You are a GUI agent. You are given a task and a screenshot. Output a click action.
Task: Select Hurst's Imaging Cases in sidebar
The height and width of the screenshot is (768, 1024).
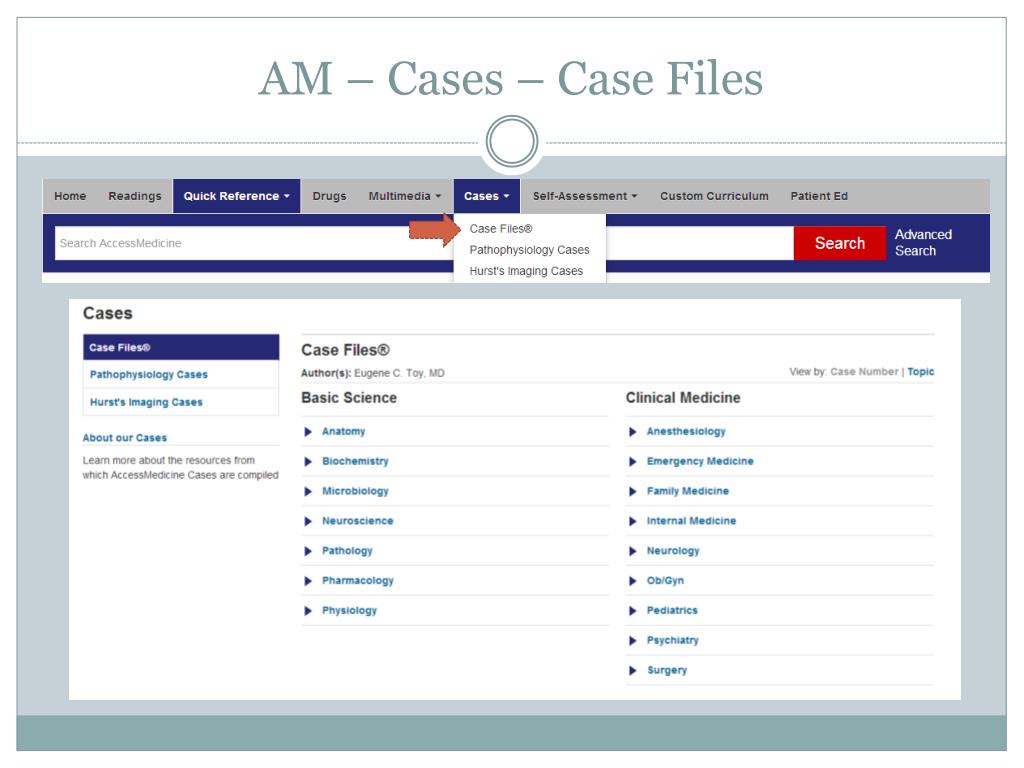point(181,402)
